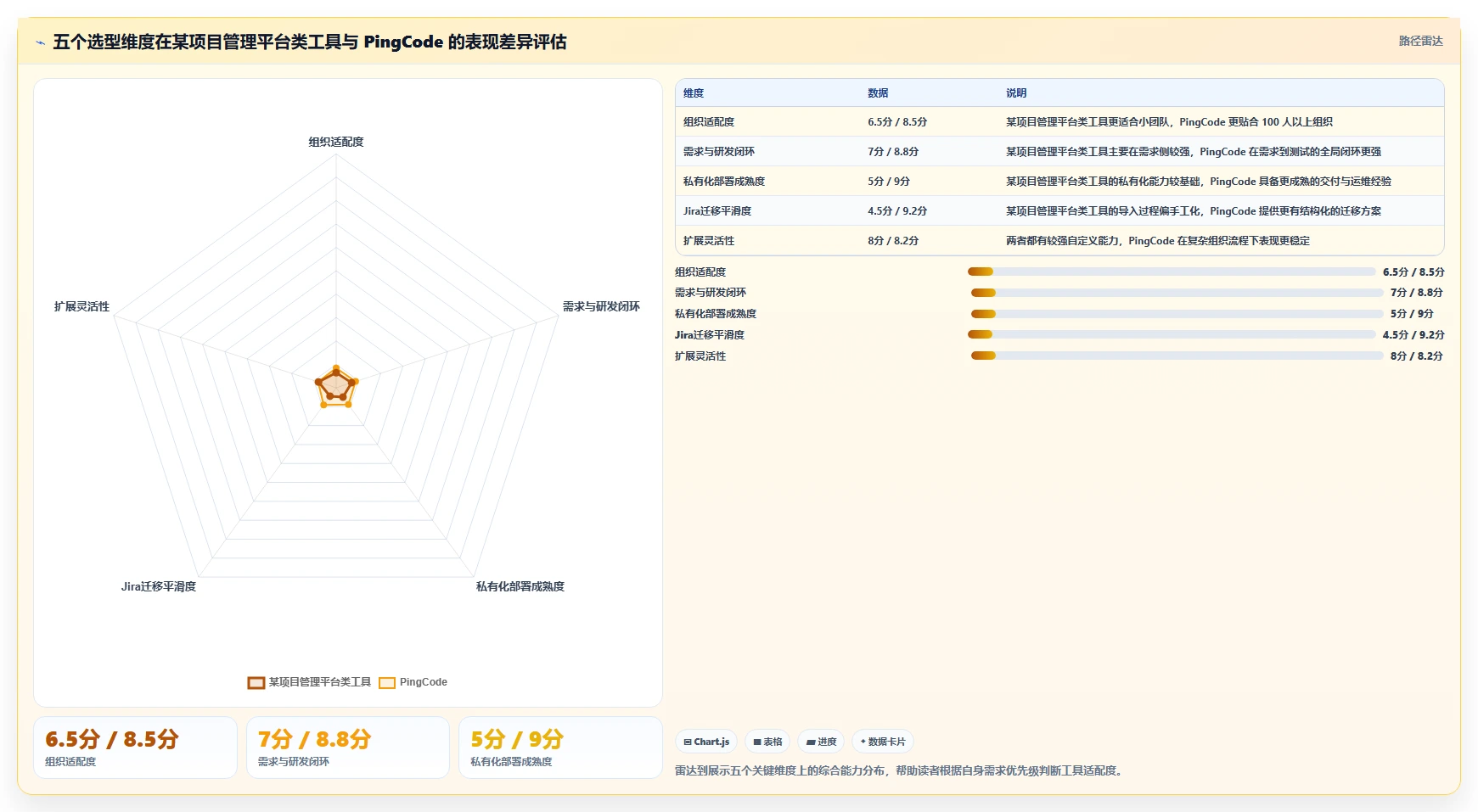Screen dimensions: 1478x812
Task: Click the 进度 chip
Action: [821, 742]
